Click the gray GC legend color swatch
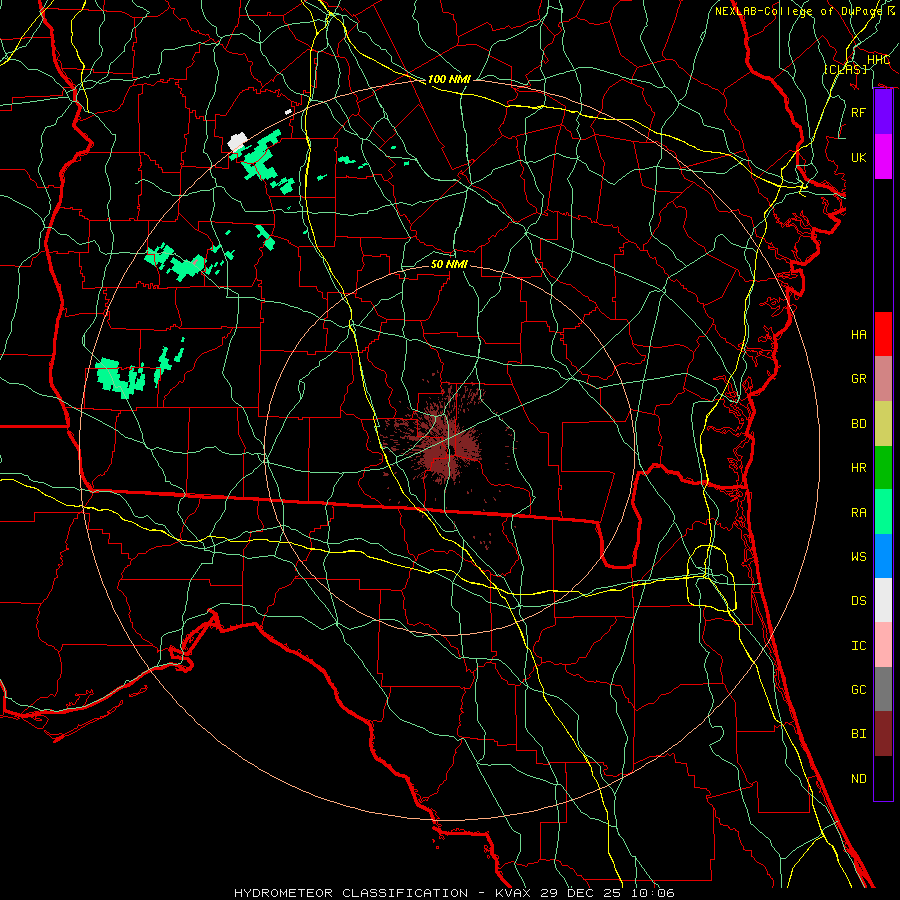The height and width of the screenshot is (900, 900). point(883,689)
